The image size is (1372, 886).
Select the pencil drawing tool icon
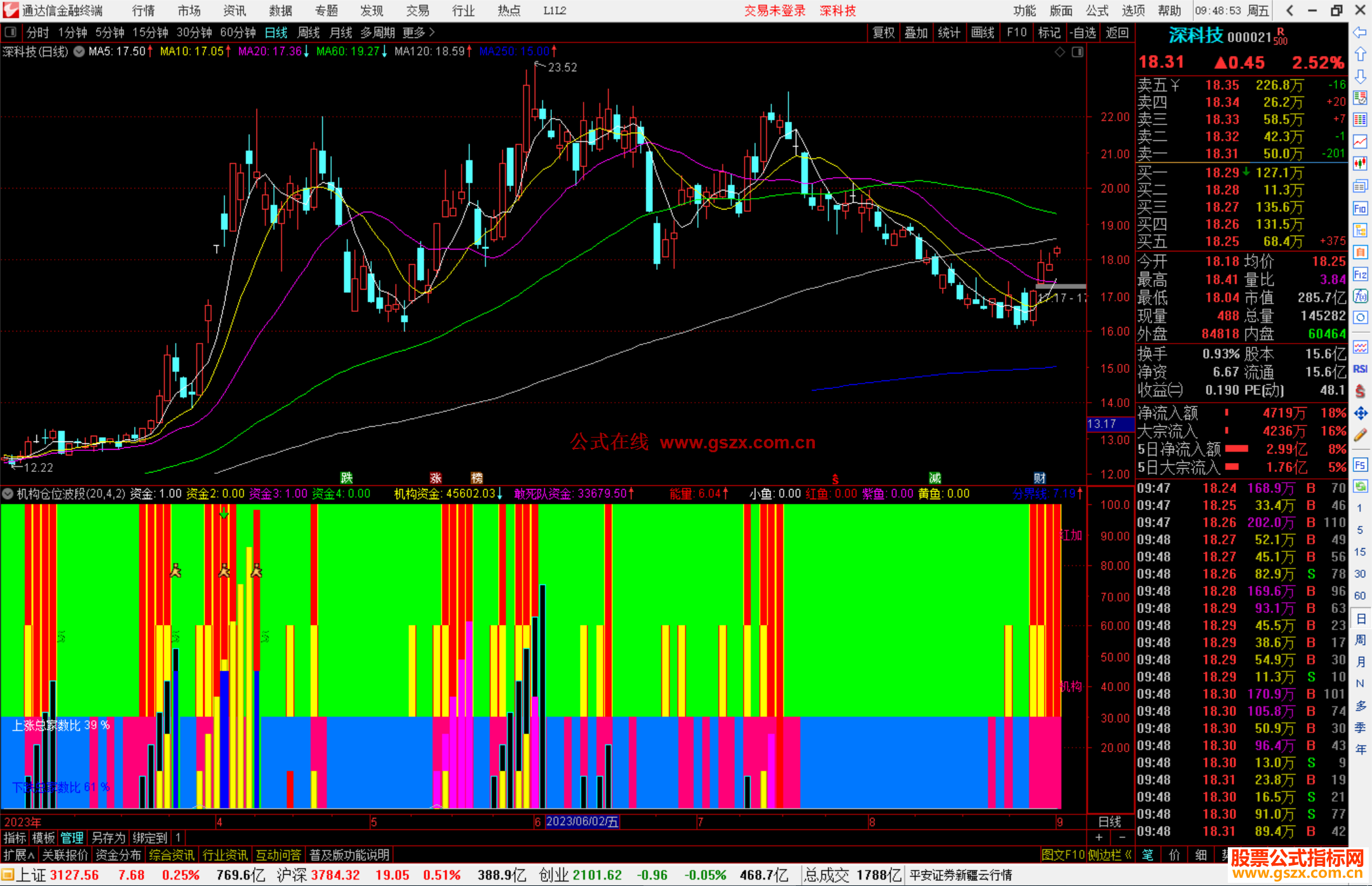[1360, 435]
